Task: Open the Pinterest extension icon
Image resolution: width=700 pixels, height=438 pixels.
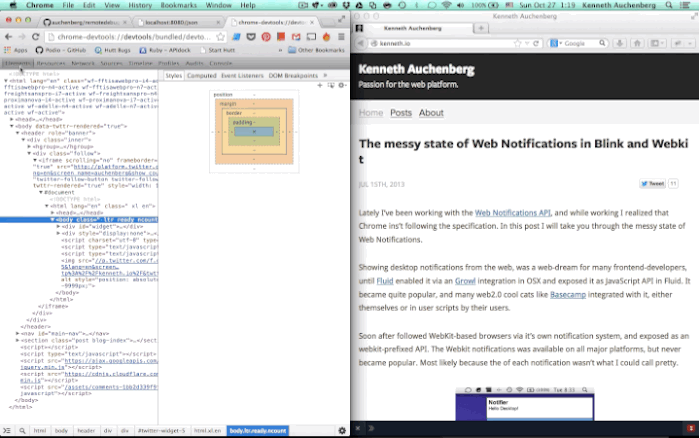Action: (x=266, y=37)
